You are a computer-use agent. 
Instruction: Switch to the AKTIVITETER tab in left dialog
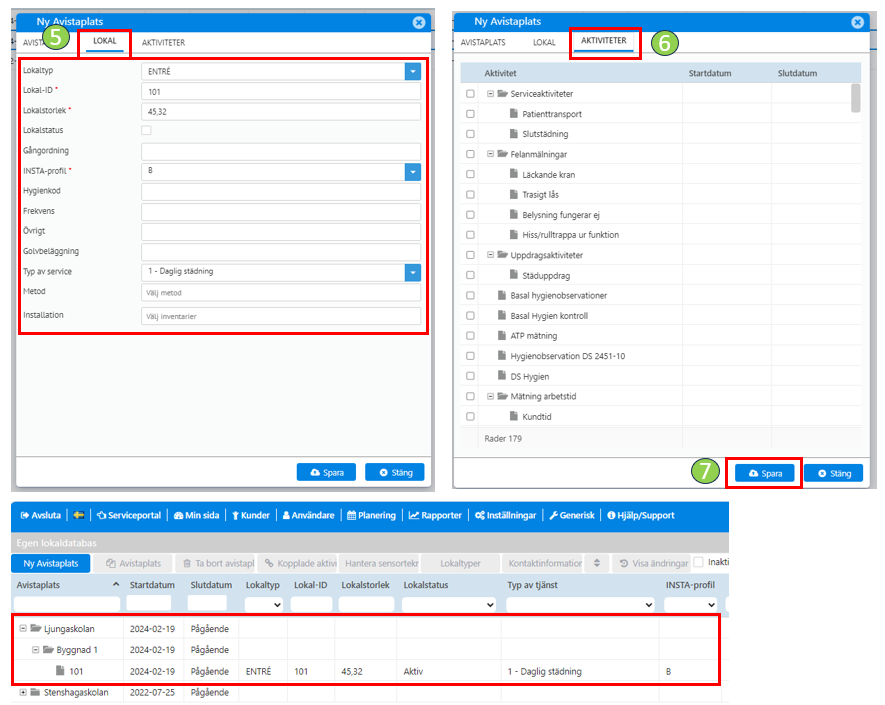163,43
